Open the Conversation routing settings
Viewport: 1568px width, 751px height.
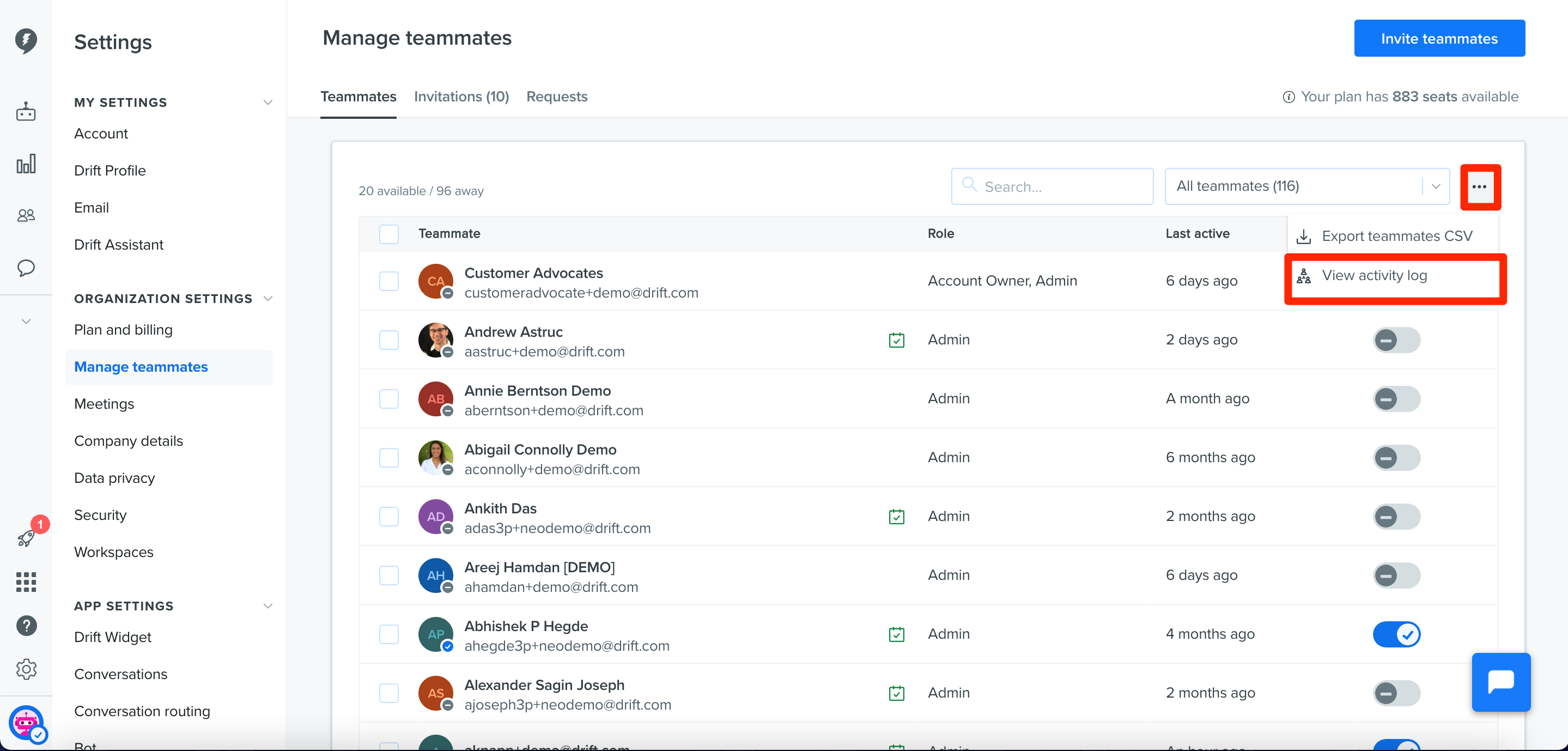click(142, 711)
